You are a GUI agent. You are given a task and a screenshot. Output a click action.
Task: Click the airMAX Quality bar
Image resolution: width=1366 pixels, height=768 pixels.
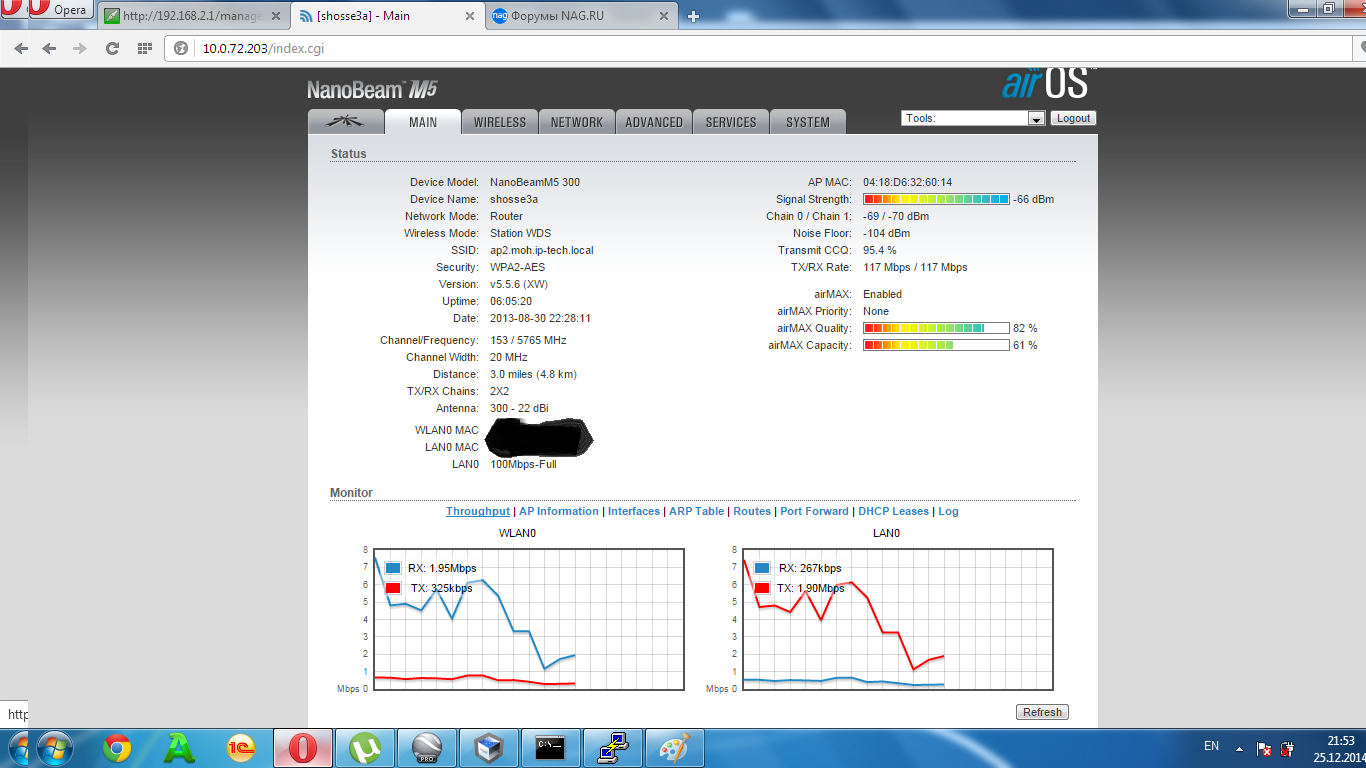[x=936, y=328]
